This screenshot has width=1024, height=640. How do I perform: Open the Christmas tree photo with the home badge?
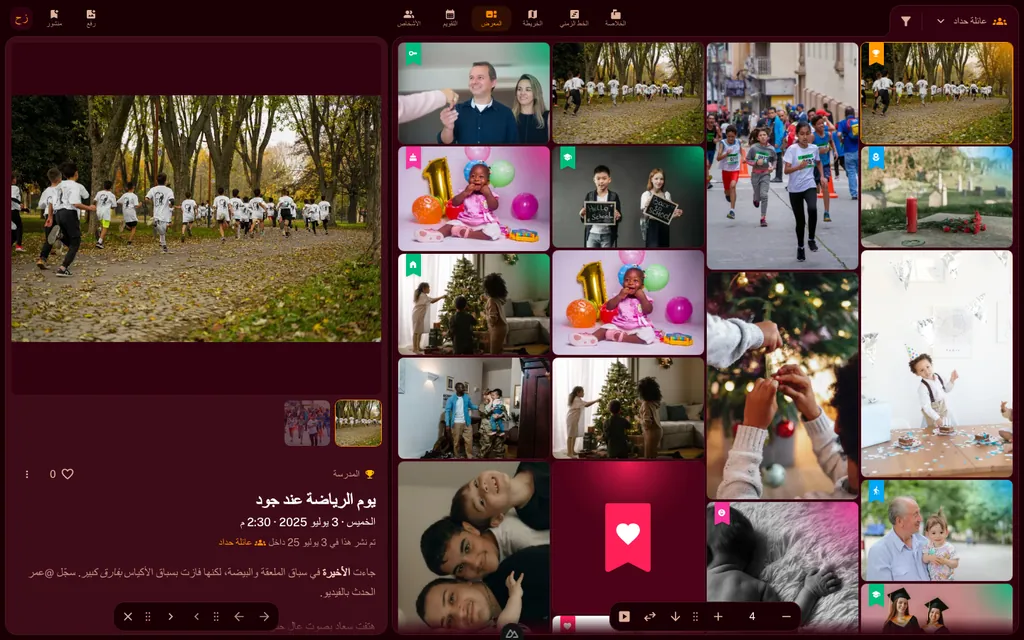pyautogui.click(x=474, y=304)
